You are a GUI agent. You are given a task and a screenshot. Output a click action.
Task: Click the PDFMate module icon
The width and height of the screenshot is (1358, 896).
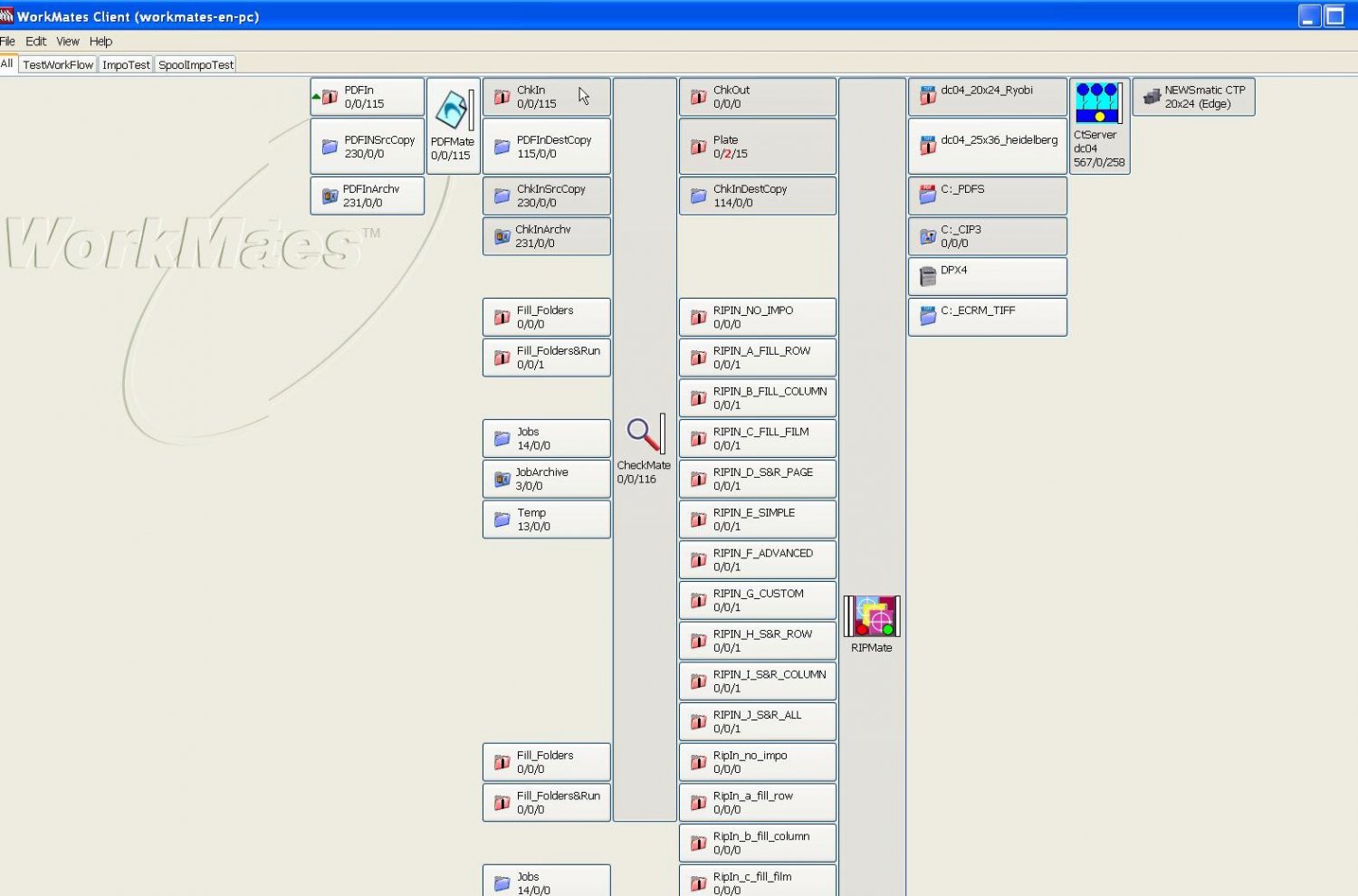tap(452, 110)
